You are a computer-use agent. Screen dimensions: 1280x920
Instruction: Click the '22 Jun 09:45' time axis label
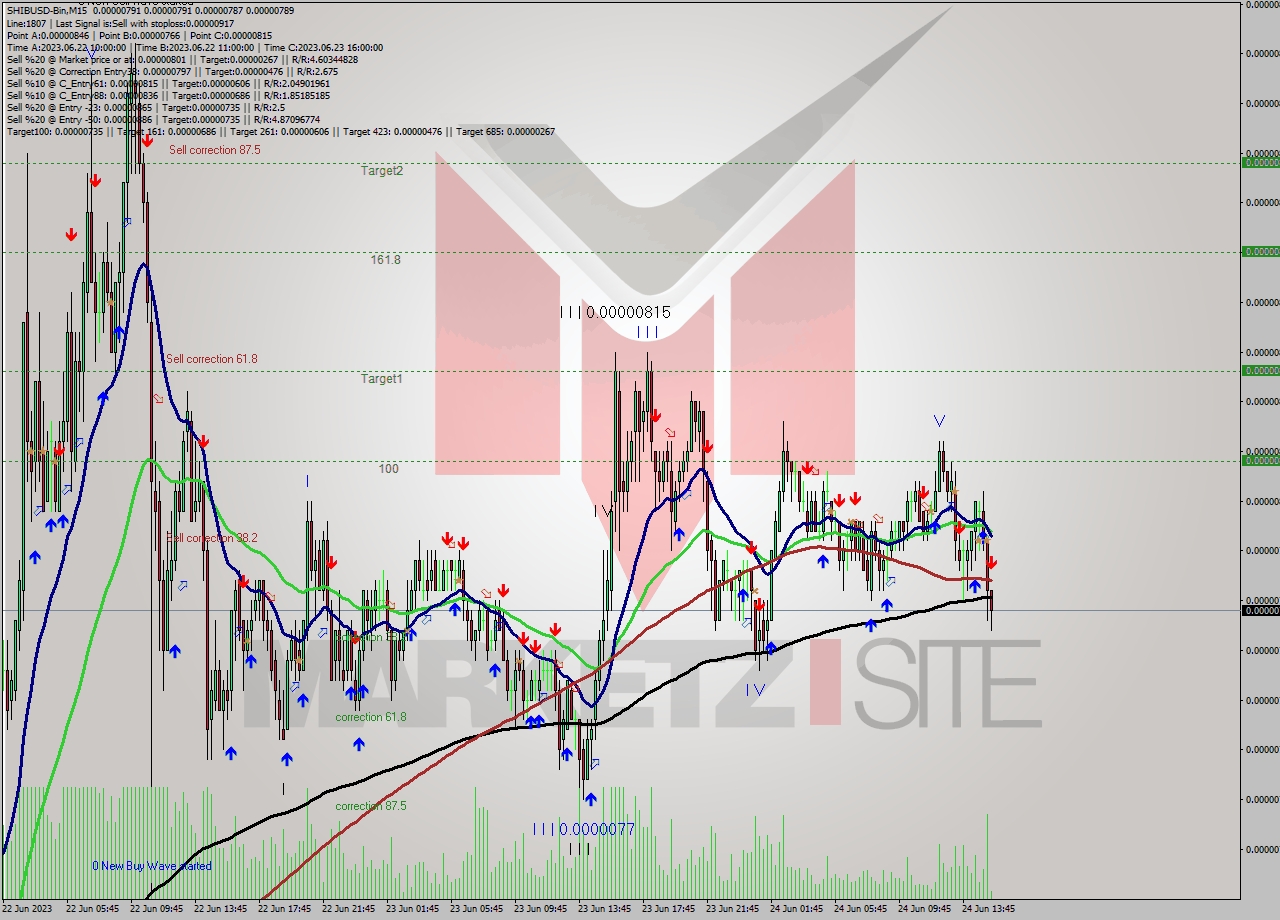click(x=156, y=909)
